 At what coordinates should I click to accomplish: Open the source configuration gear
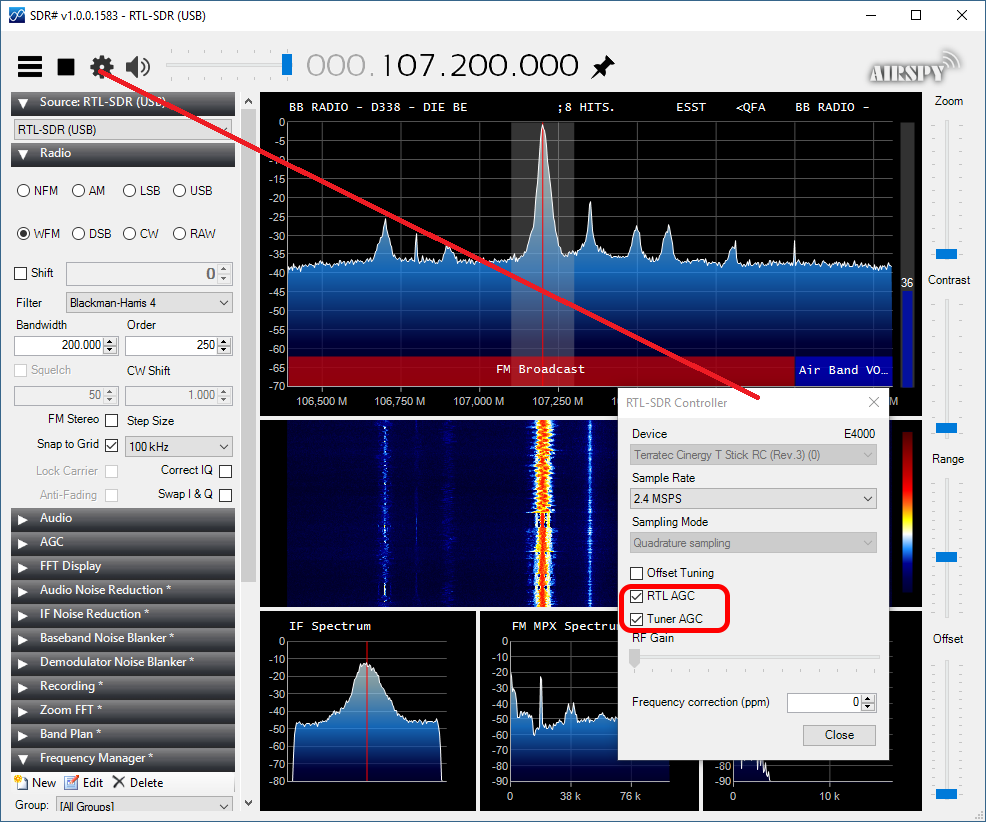tap(101, 66)
